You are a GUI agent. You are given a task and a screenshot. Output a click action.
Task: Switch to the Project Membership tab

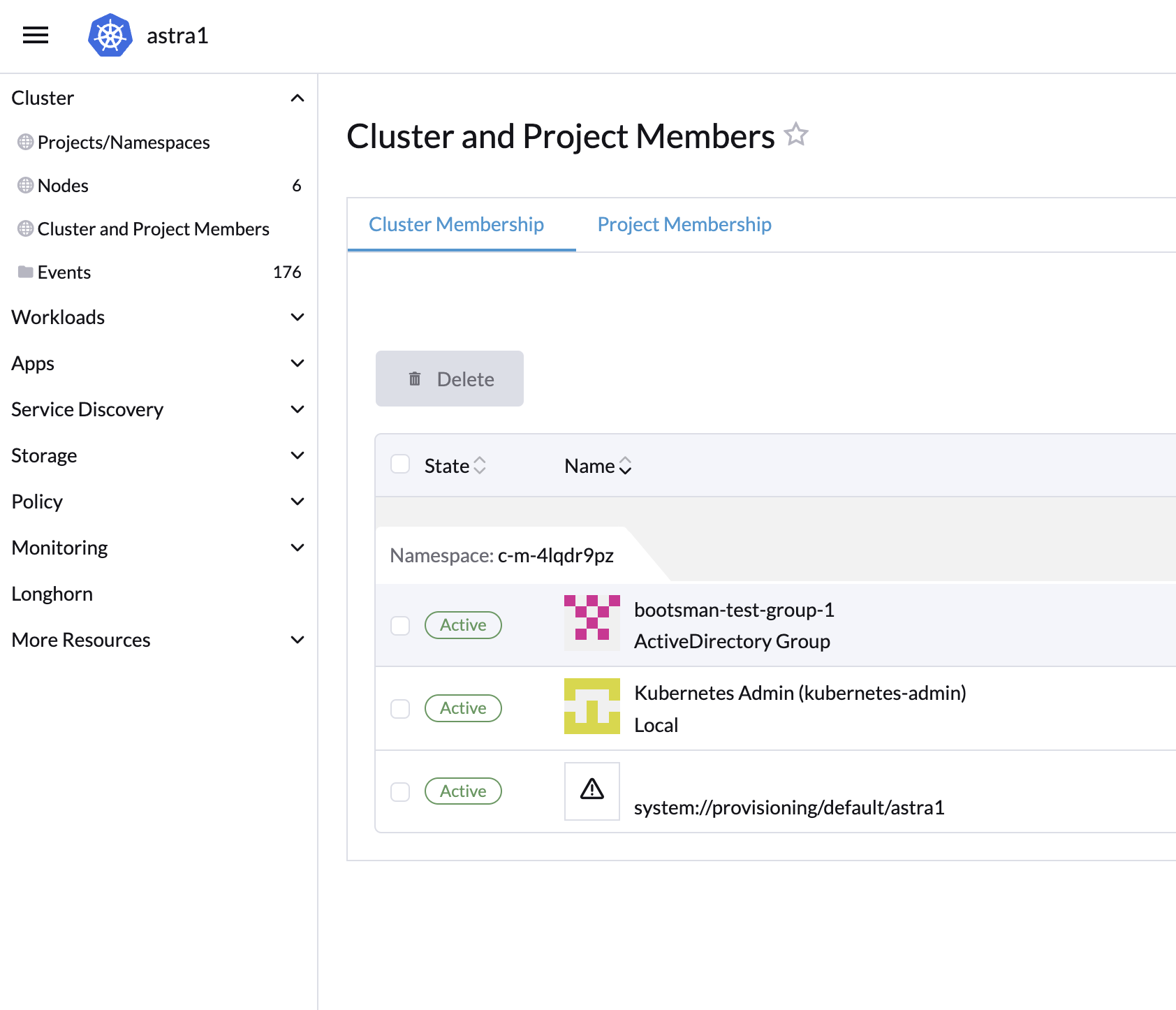tap(684, 224)
